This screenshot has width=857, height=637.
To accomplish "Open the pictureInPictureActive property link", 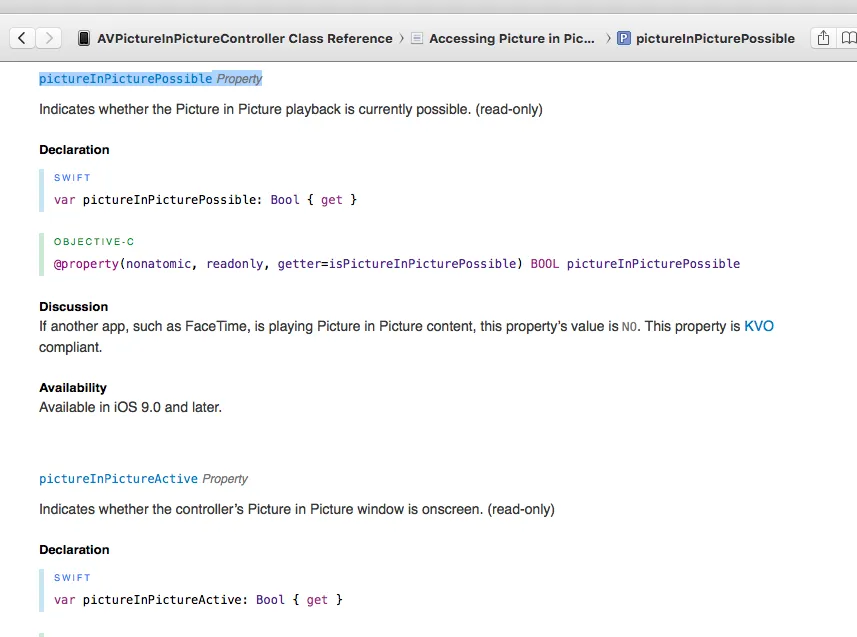I will 118,479.
